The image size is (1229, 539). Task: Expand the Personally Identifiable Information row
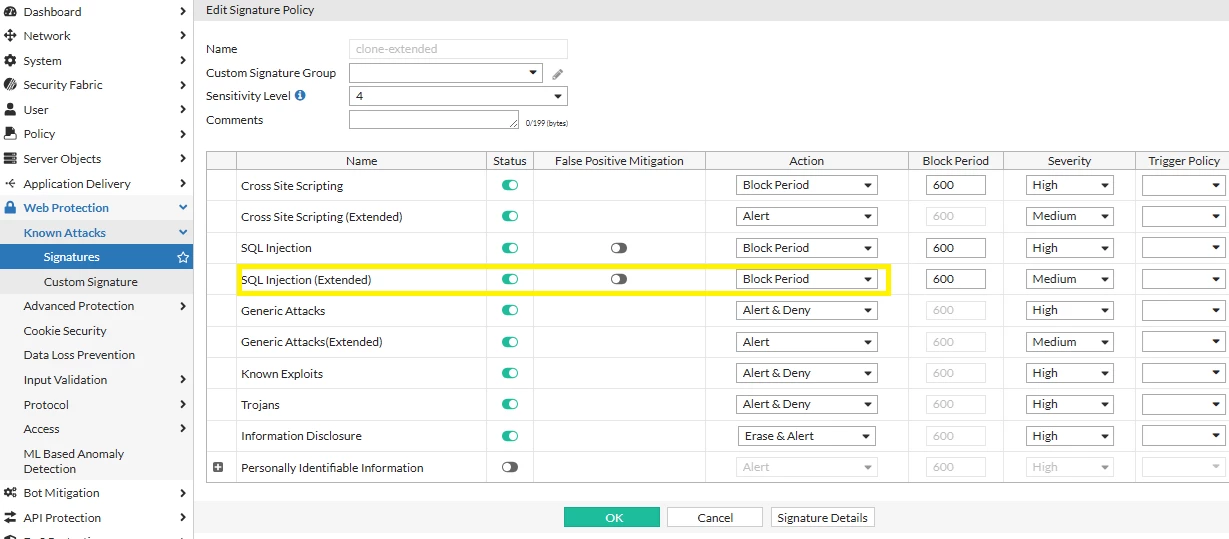pos(218,467)
